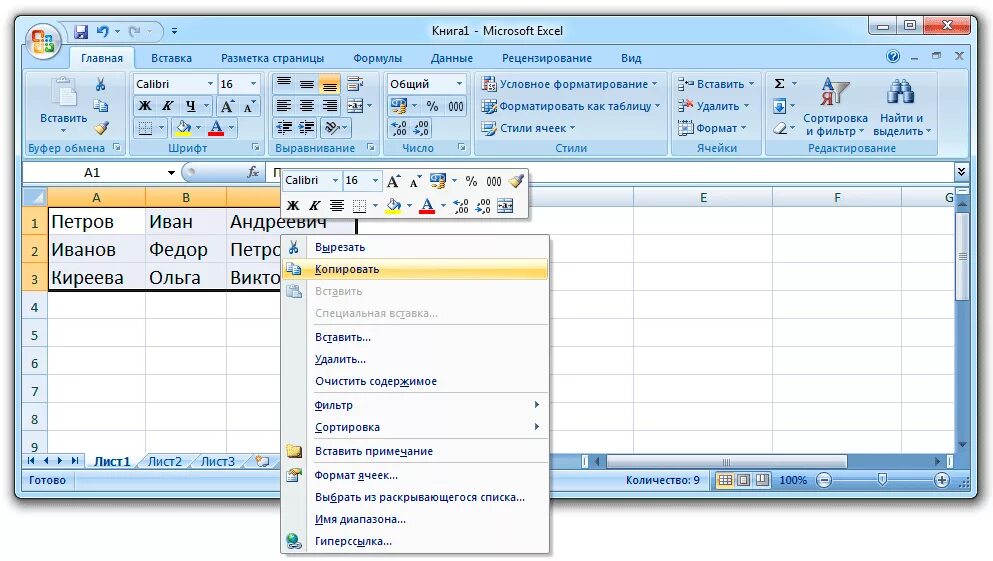Click the Office button orb
Image resolution: width=993 pixels, height=561 pixels.
[x=43, y=42]
